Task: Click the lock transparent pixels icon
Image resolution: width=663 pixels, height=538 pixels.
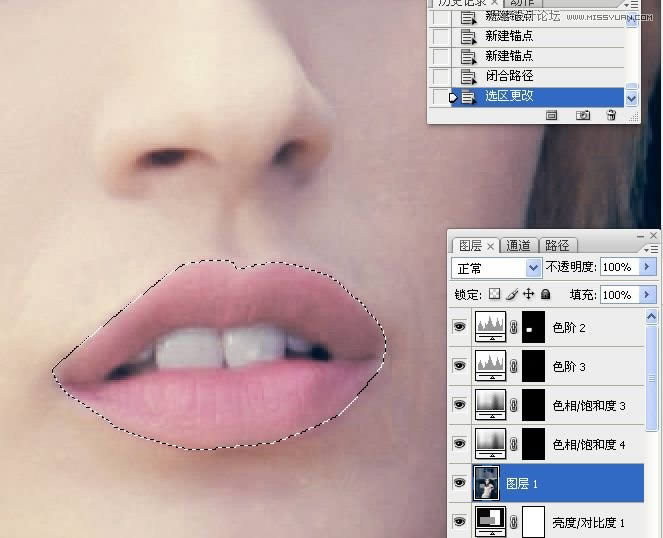Action: pyautogui.click(x=495, y=295)
